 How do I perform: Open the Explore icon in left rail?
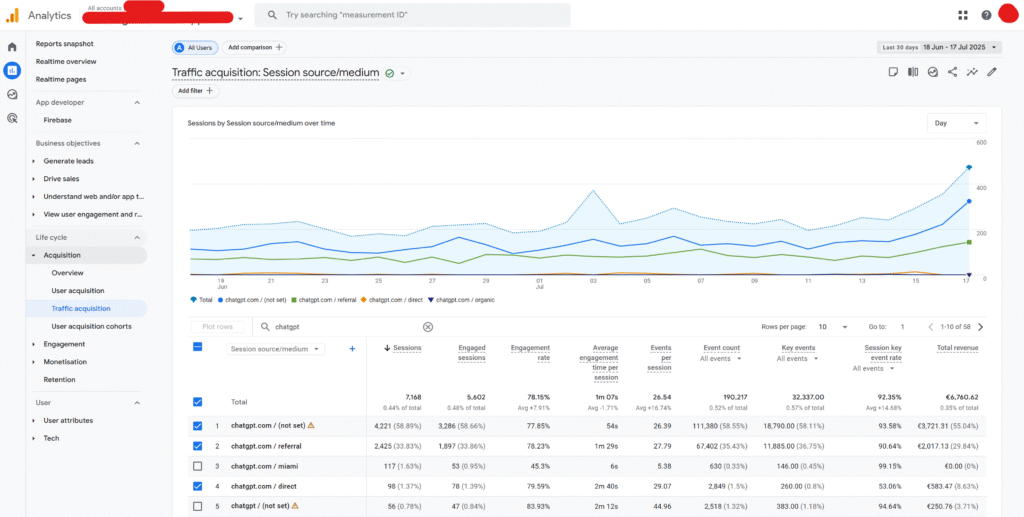[12, 94]
